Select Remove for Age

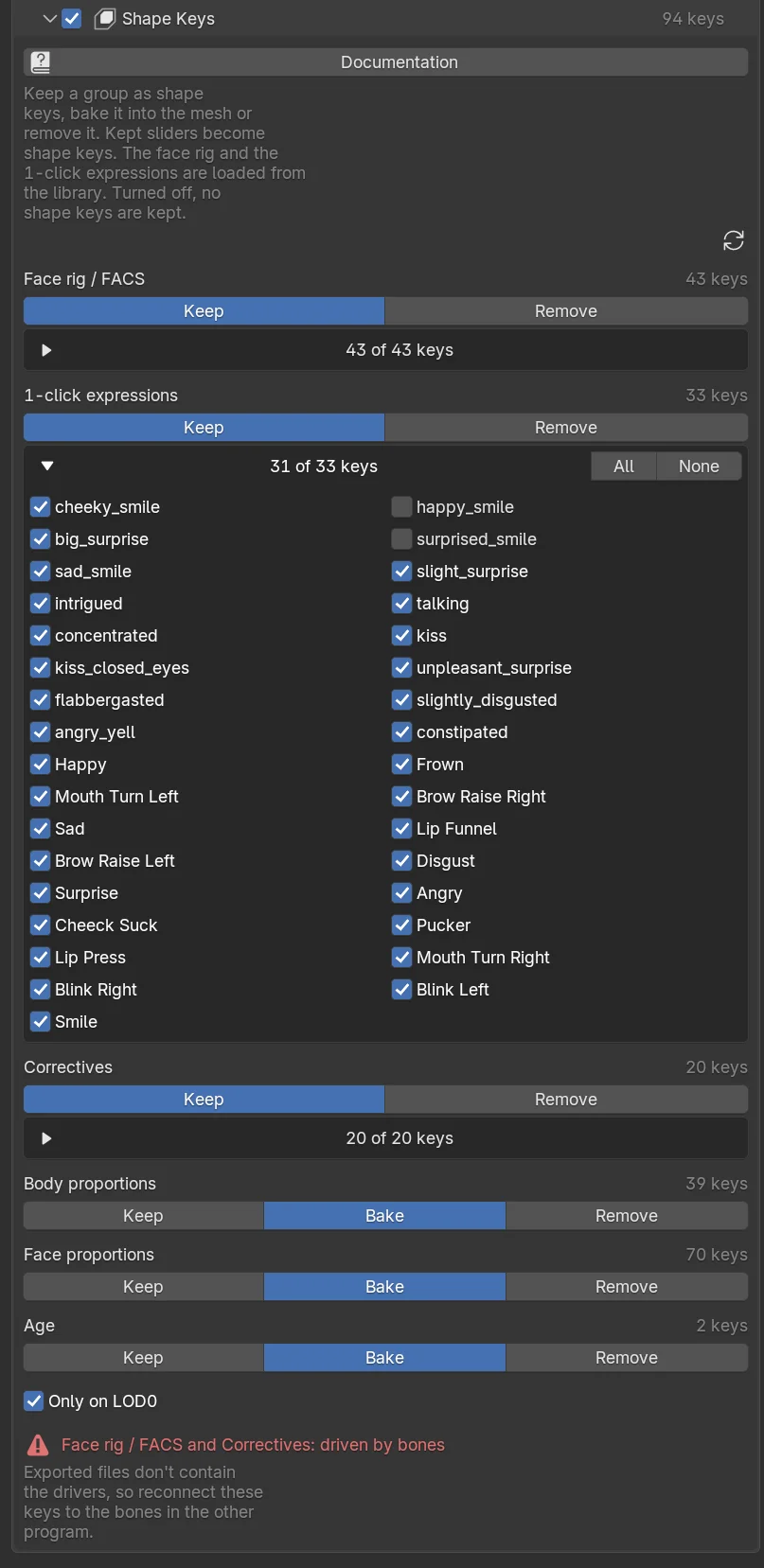pos(627,1358)
